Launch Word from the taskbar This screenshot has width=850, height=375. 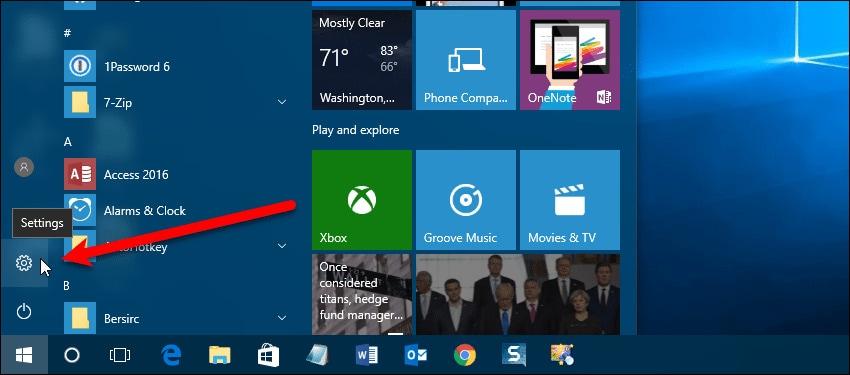pos(367,355)
